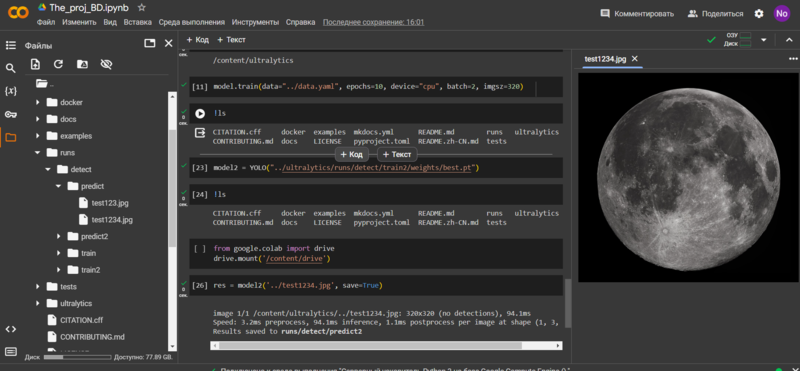This screenshot has height=371, width=800.
Task: Click the Google Drive icon beside notebook title
Action: 42,8
